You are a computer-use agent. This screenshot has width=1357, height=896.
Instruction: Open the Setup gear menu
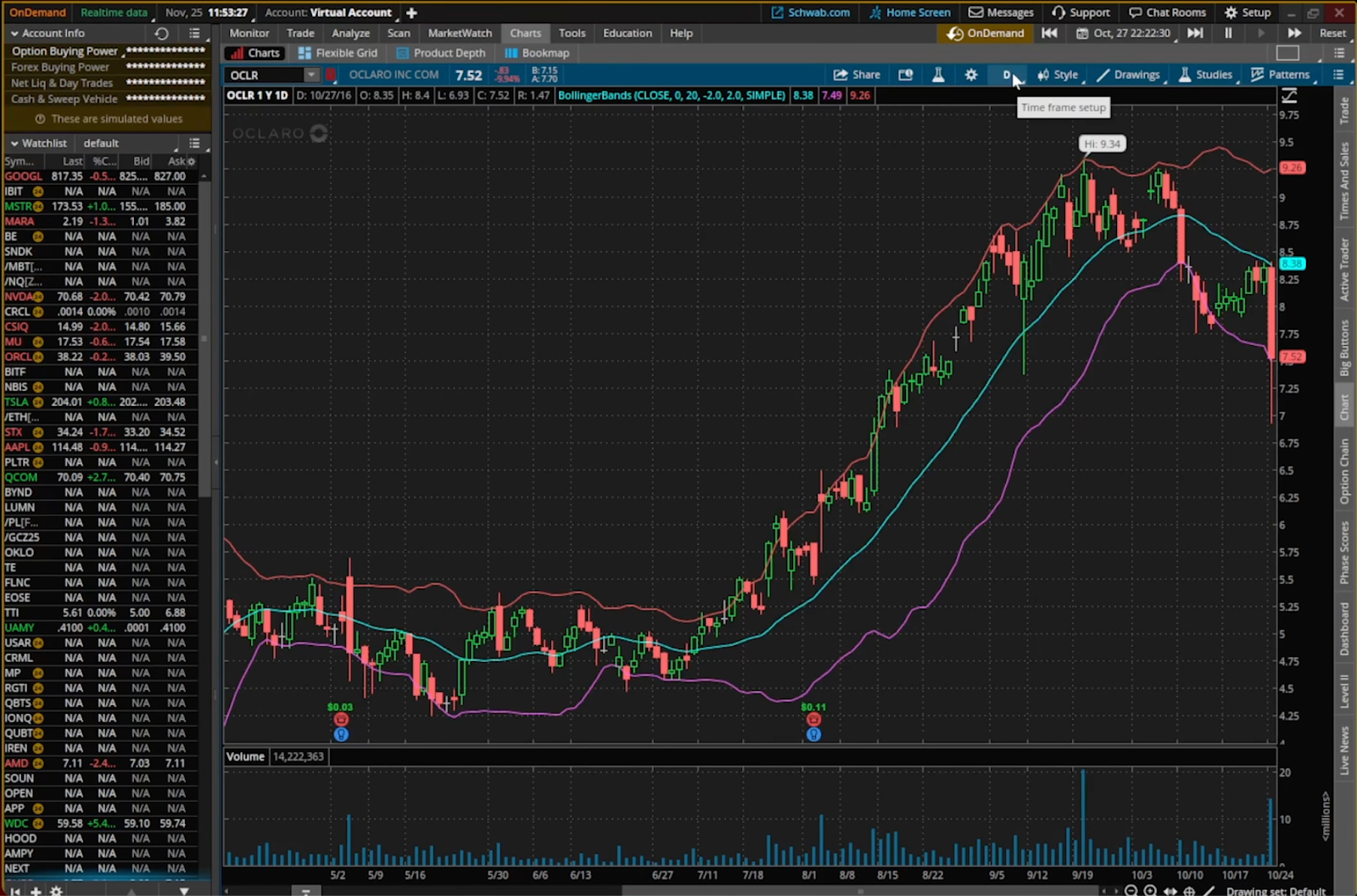tap(1247, 13)
